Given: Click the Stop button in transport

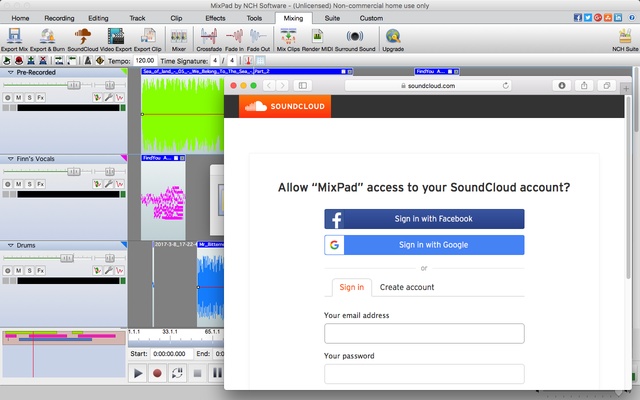Looking at the screenshot, I should click(x=197, y=373).
